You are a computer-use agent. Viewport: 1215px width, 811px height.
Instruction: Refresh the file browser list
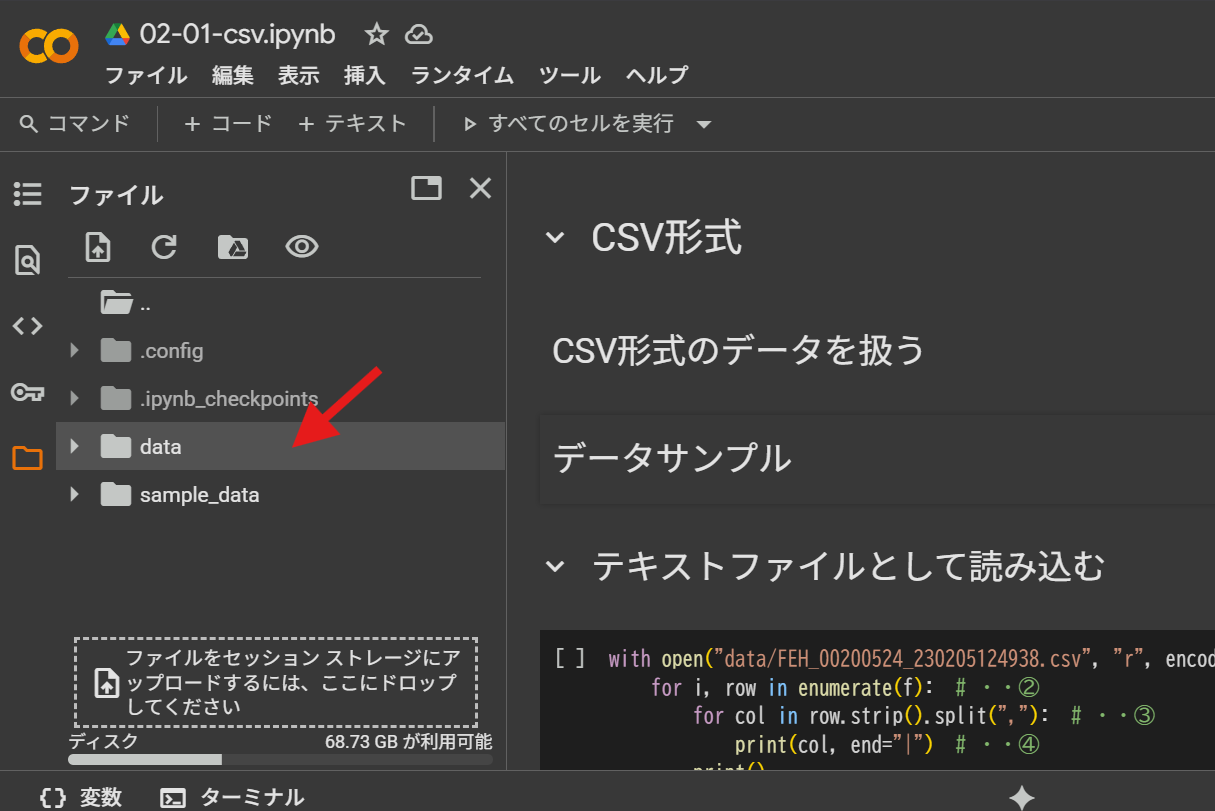coord(164,247)
